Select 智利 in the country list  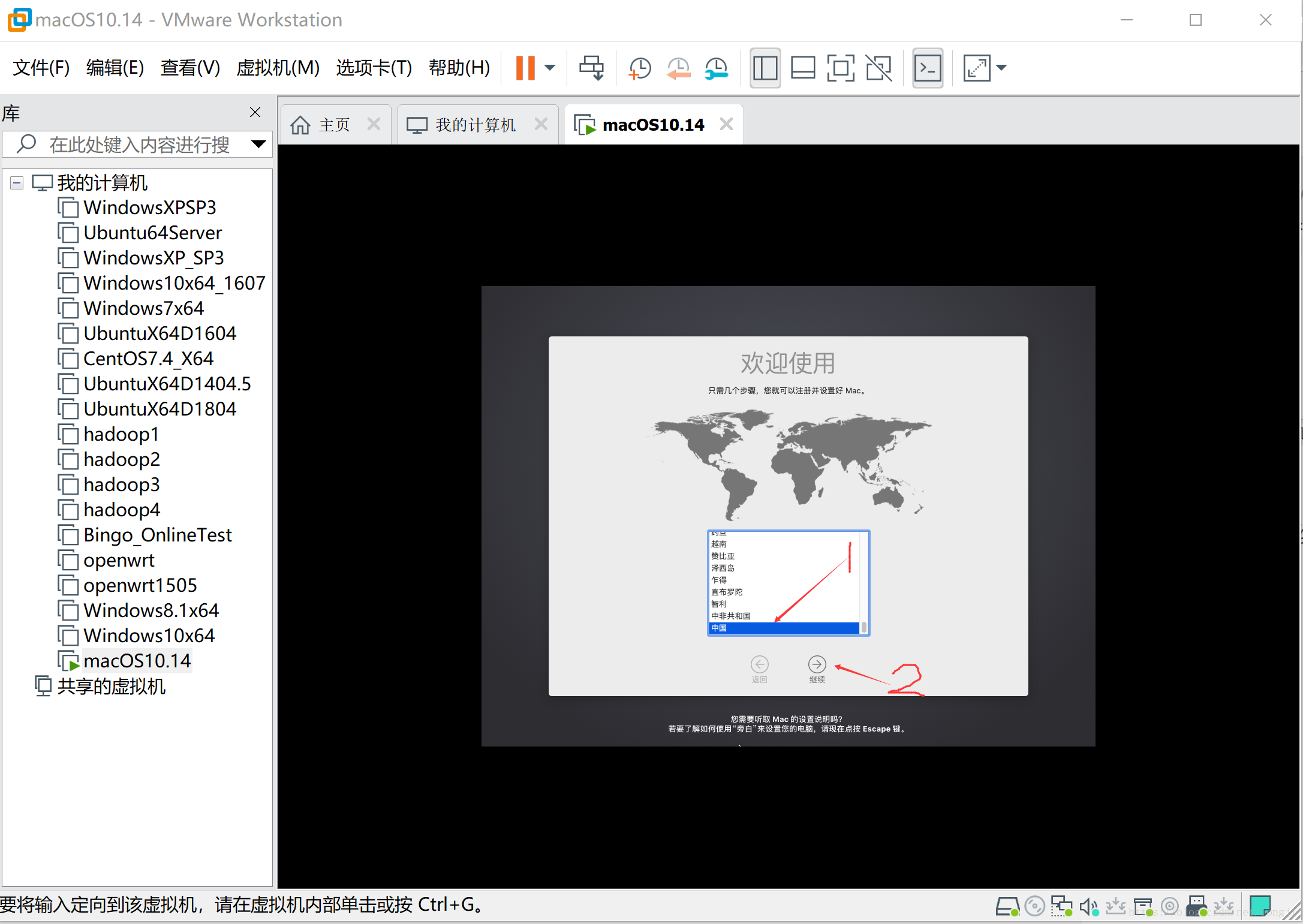784,604
